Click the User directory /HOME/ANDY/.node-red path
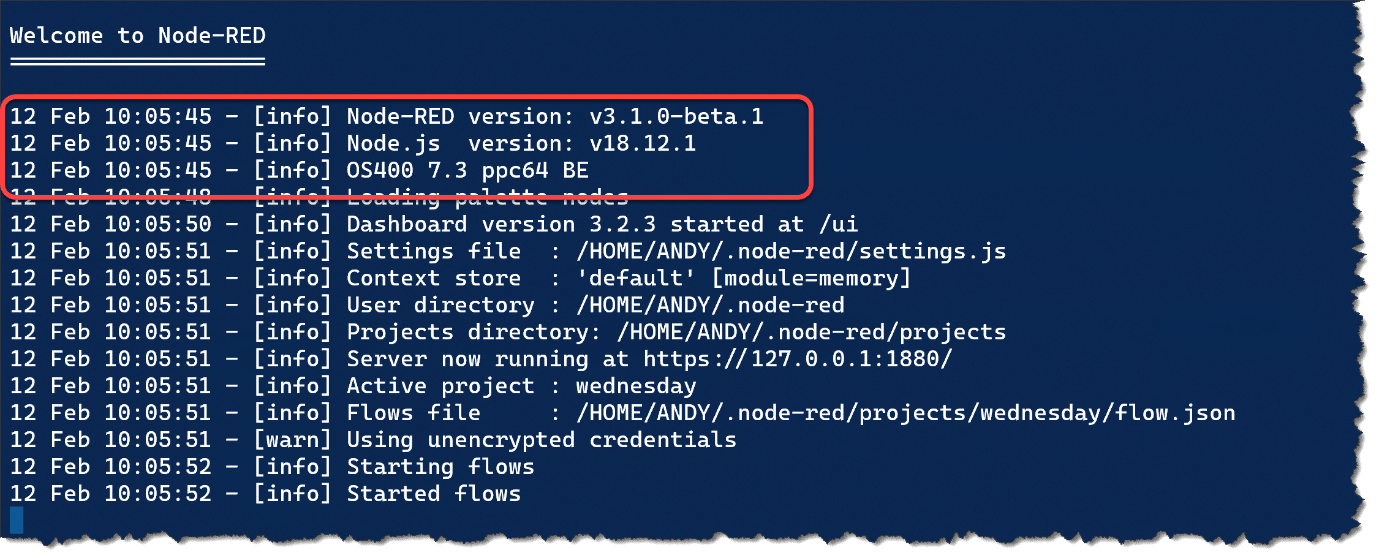 click(710, 305)
